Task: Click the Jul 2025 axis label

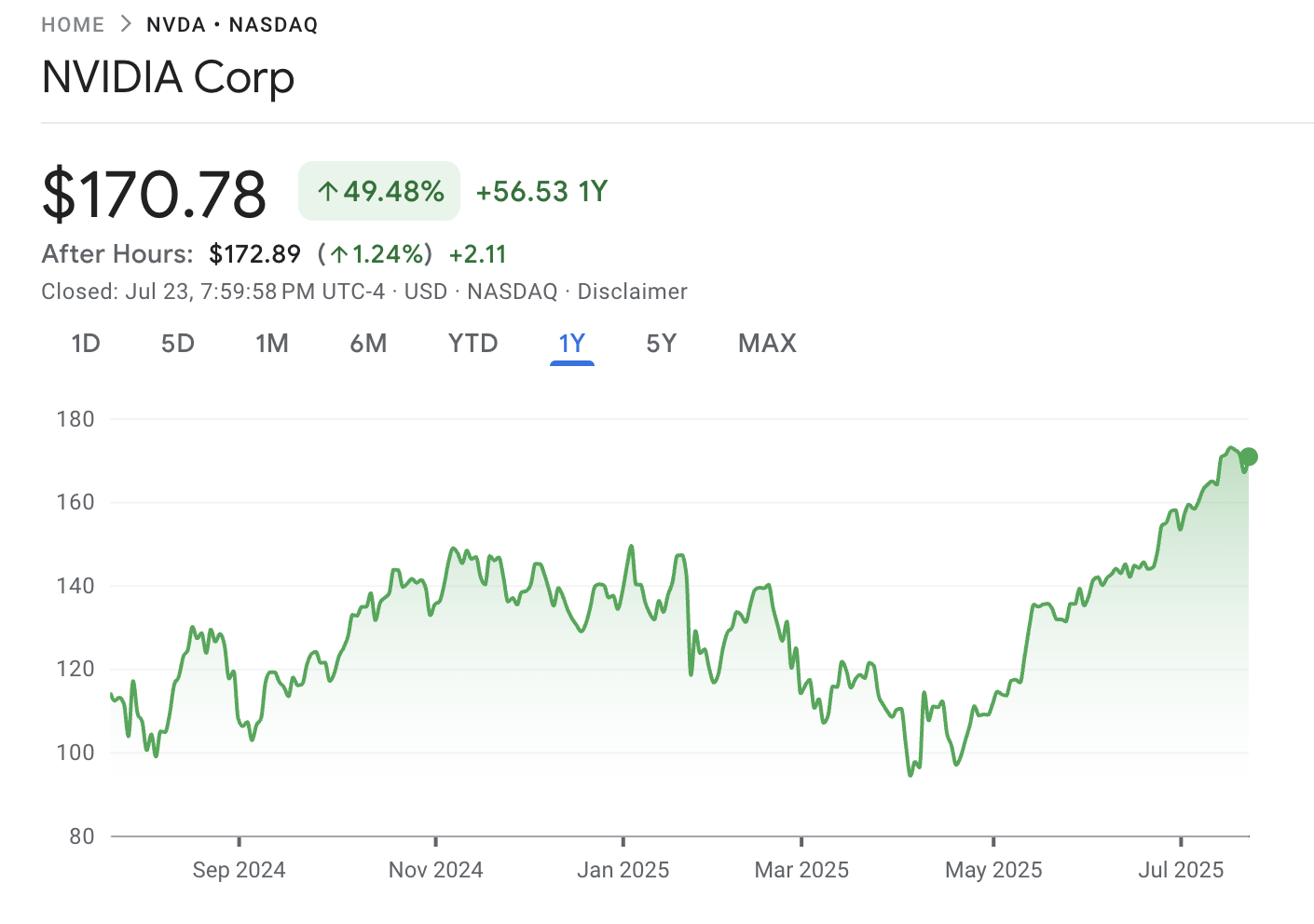Action: [x=1181, y=870]
